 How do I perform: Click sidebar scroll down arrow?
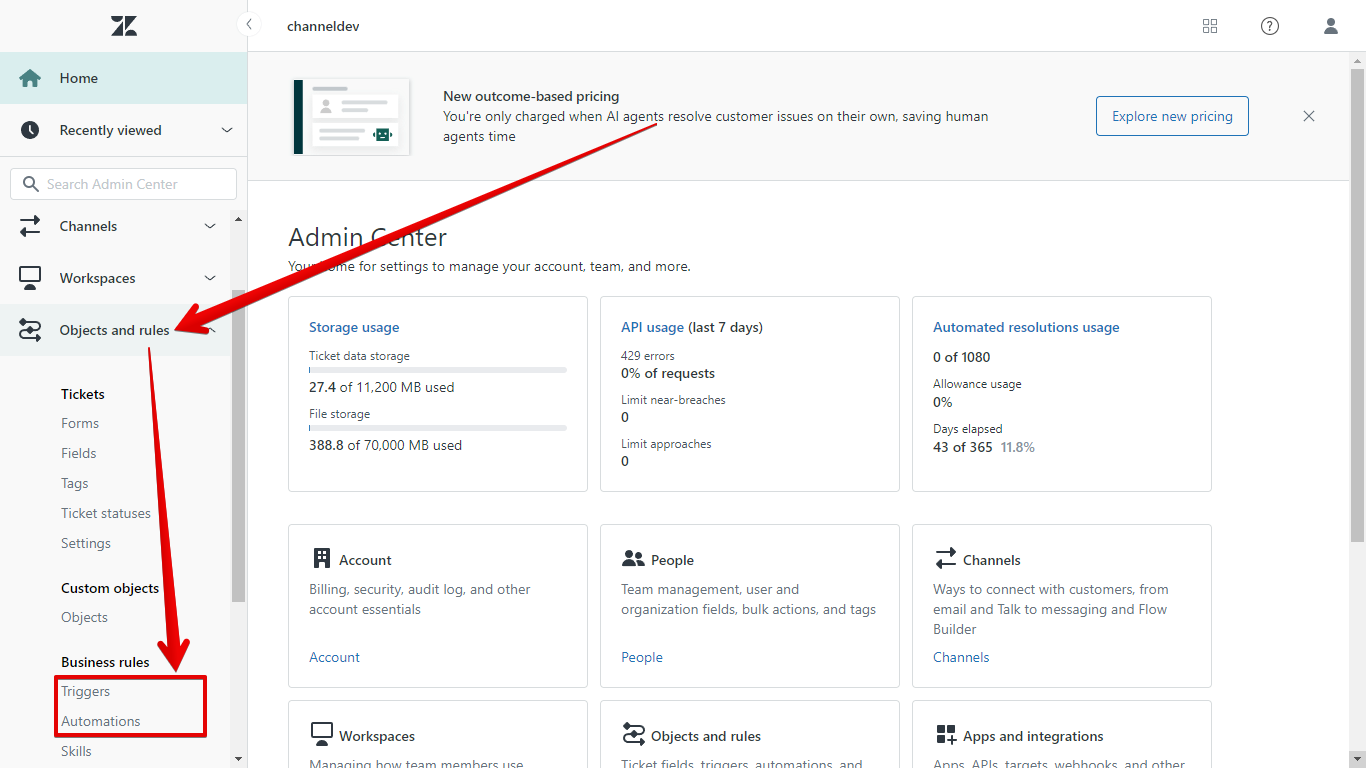238,759
